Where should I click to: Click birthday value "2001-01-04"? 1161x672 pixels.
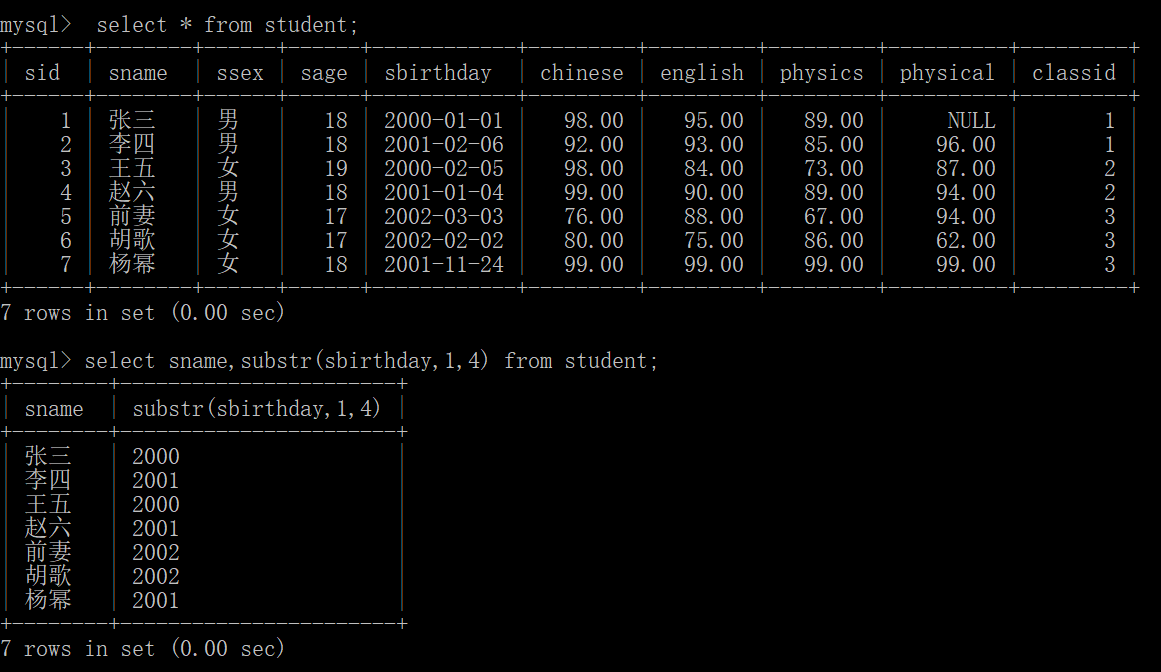click(444, 192)
